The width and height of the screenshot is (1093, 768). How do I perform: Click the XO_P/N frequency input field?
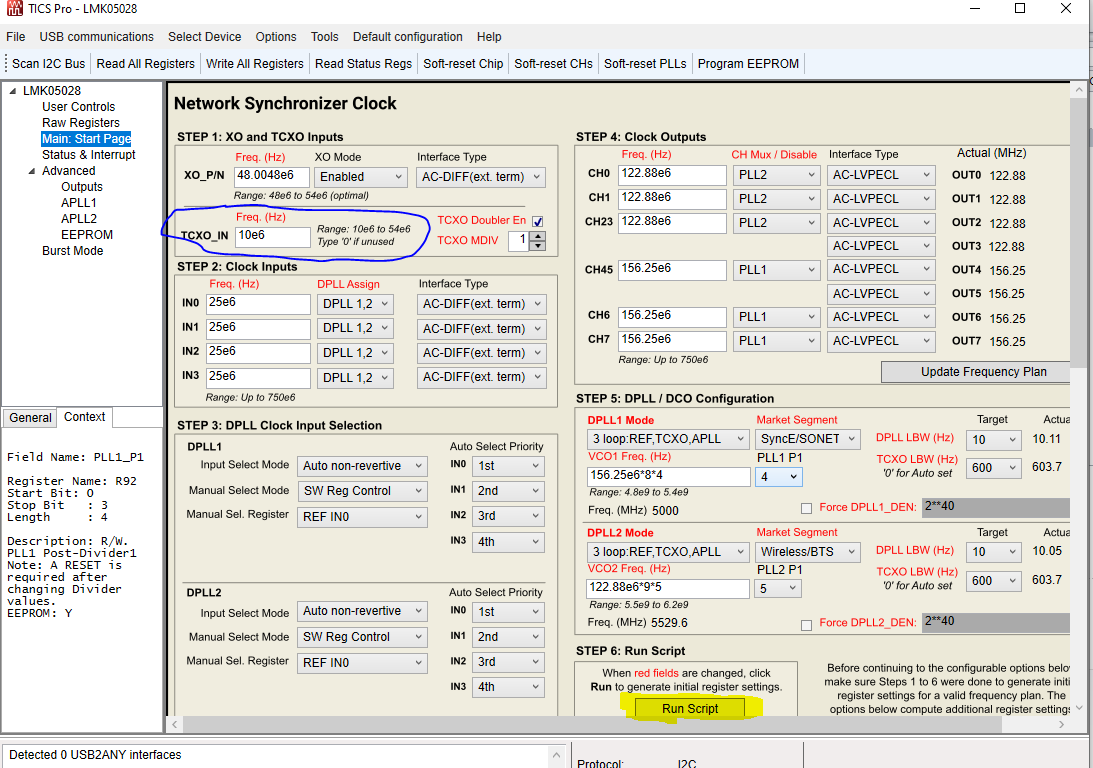pyautogui.click(x=273, y=176)
